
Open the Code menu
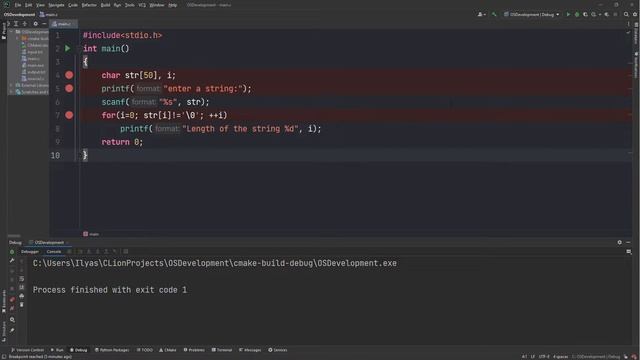coord(73,5)
